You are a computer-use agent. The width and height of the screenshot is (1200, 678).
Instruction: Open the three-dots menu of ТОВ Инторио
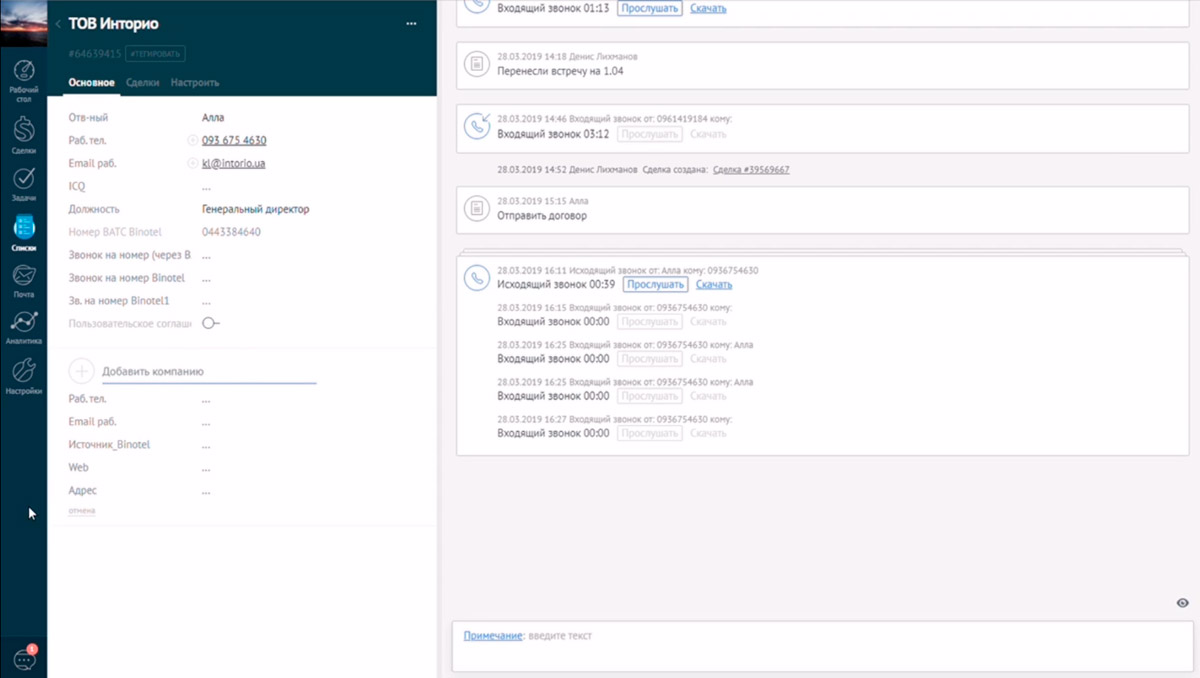pos(411,24)
